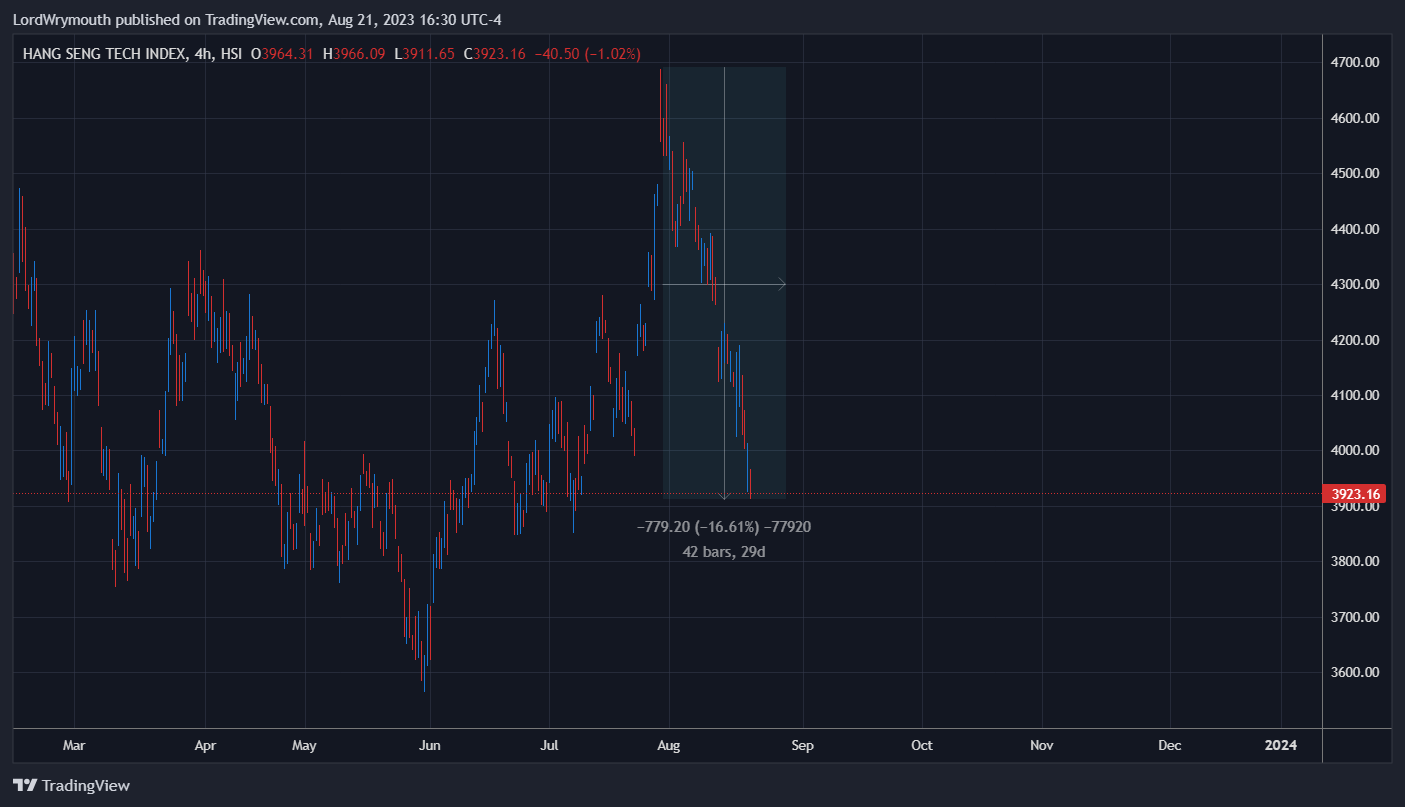Click the Jun label on time axis
Image resolution: width=1405 pixels, height=807 pixels.
click(x=429, y=746)
